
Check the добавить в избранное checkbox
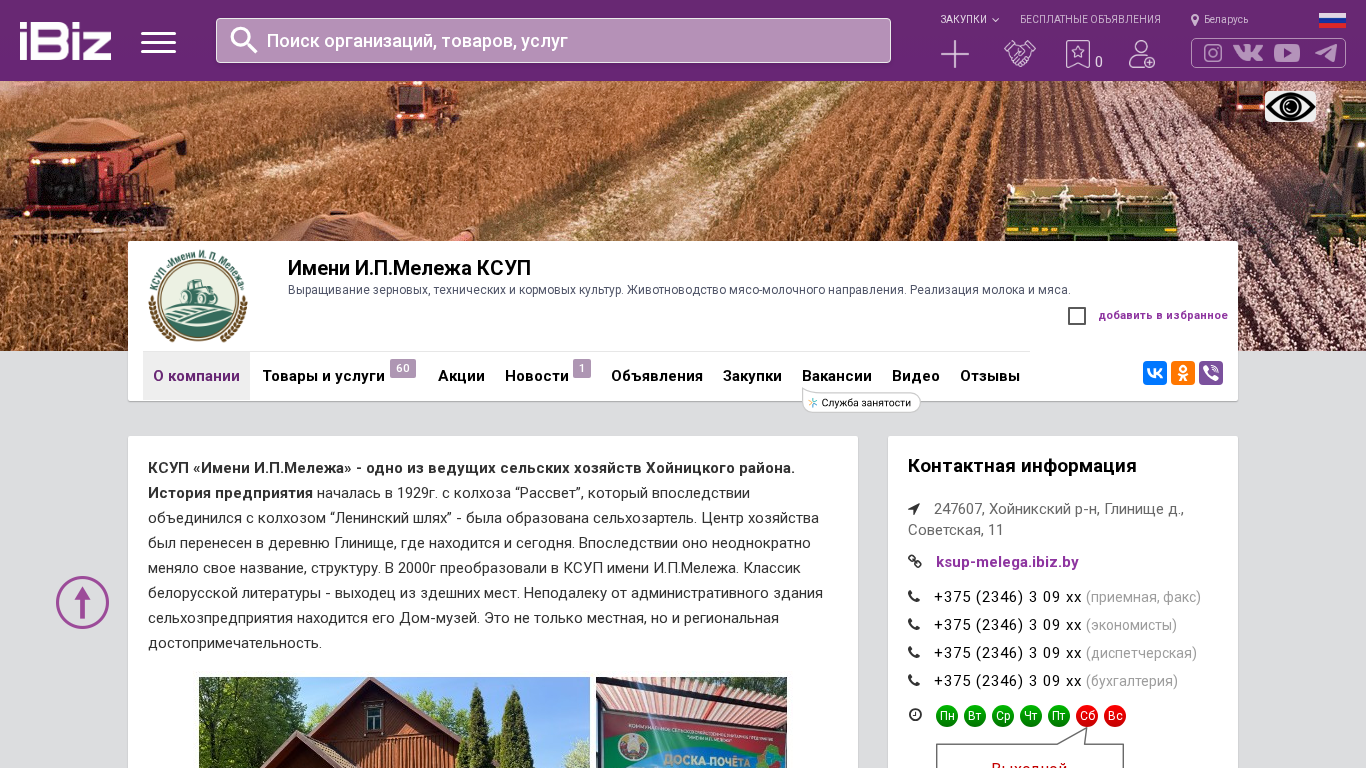click(x=1077, y=316)
